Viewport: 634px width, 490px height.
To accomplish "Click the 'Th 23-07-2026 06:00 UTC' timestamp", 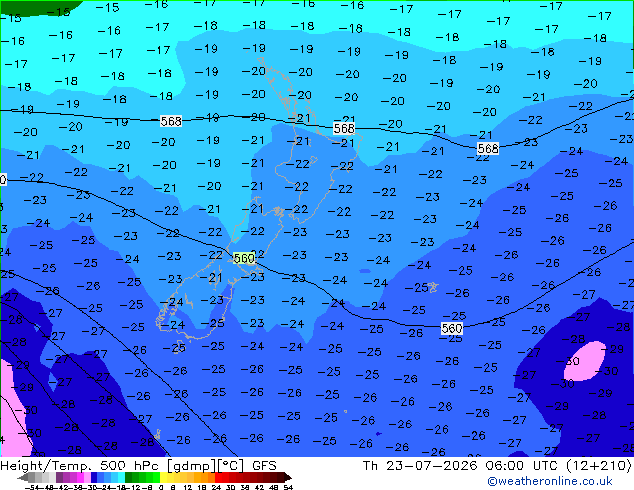I will point(461,466).
